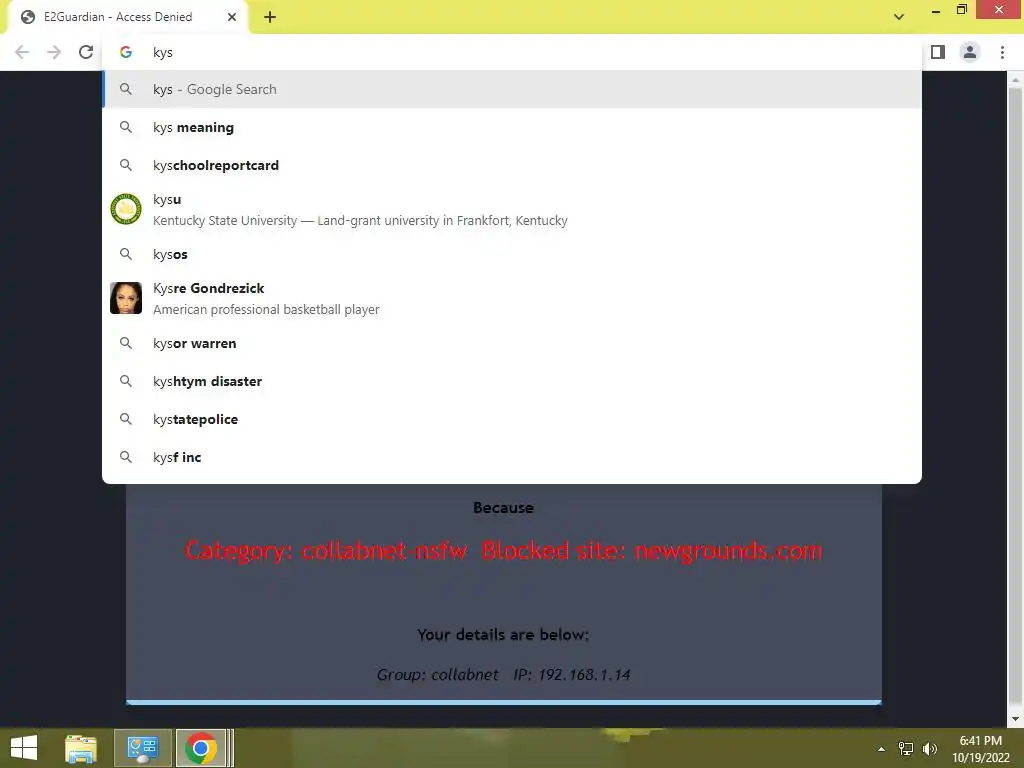This screenshot has width=1024, height=768.
Task: Open the profile avatar menu
Action: coord(970,52)
